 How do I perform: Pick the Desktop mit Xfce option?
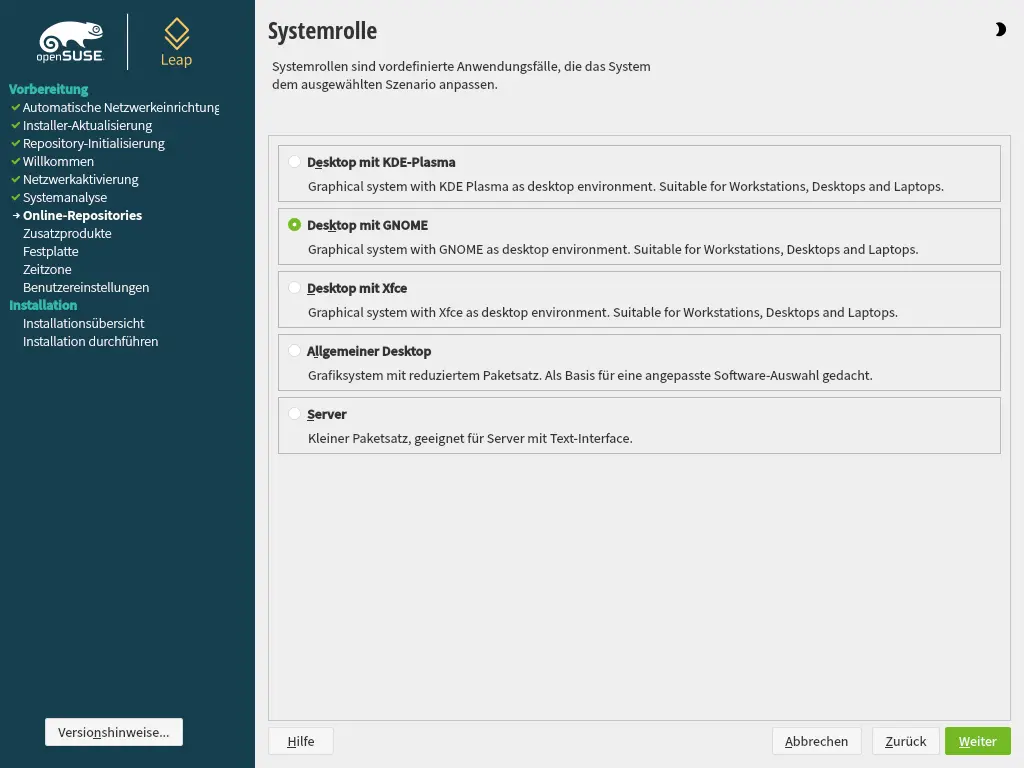(x=294, y=288)
